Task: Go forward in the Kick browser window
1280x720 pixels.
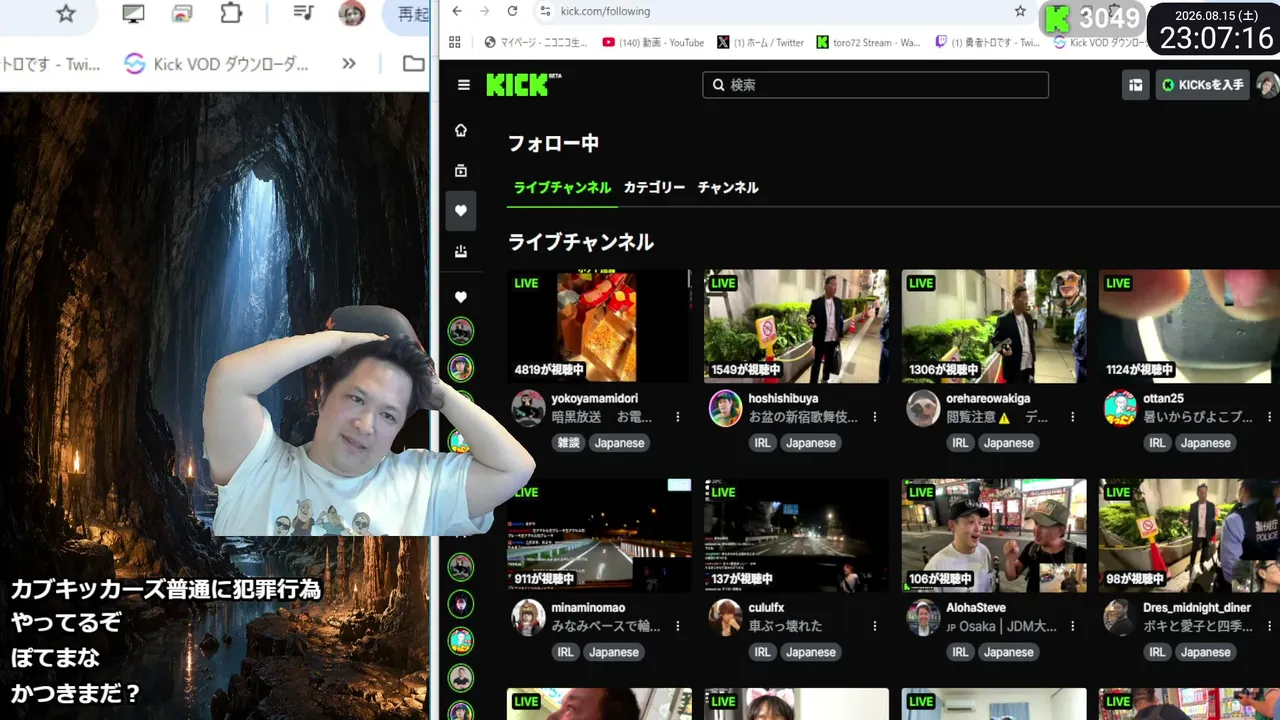Action: click(x=485, y=11)
